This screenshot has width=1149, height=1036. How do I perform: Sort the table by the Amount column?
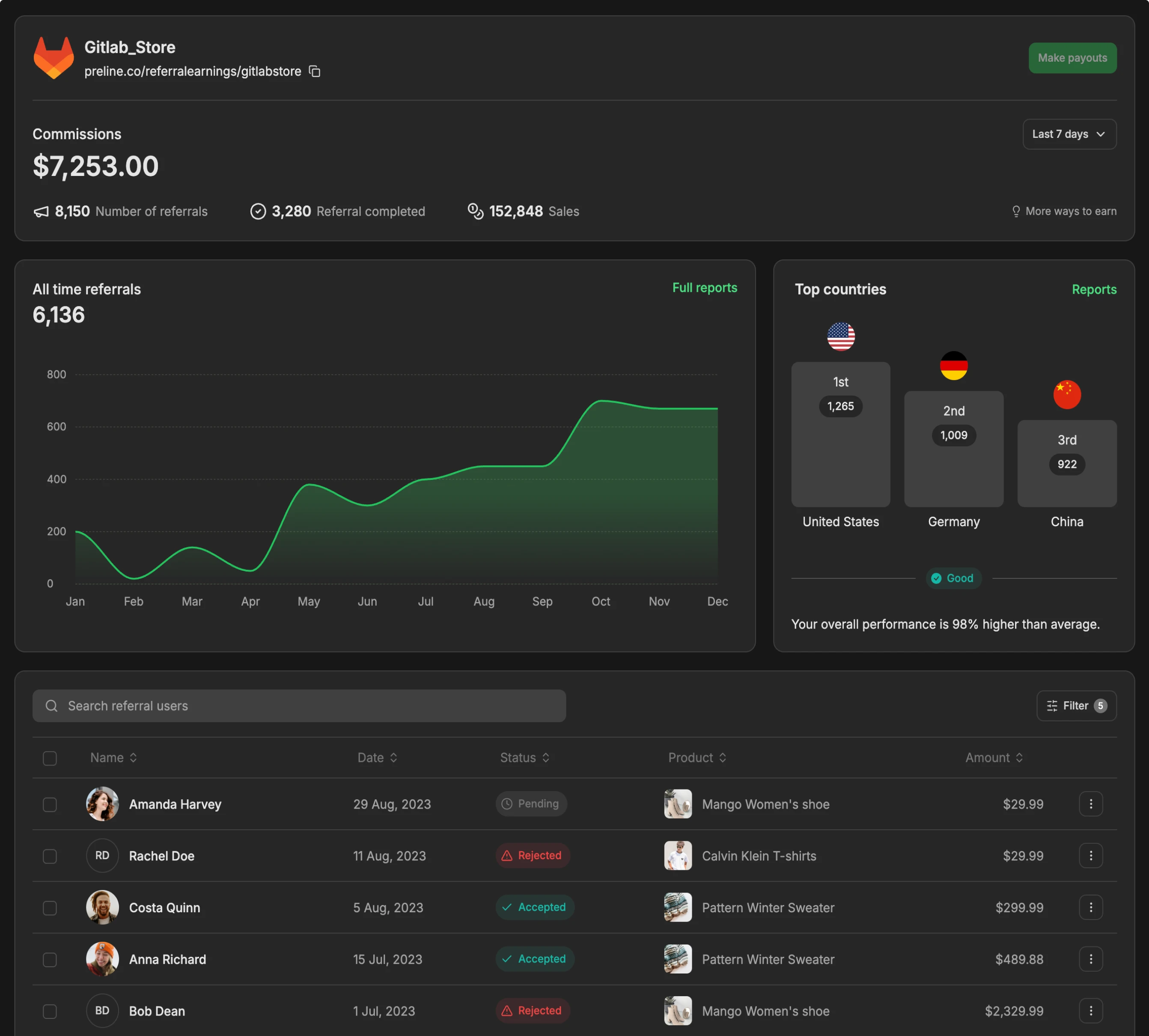click(x=993, y=758)
